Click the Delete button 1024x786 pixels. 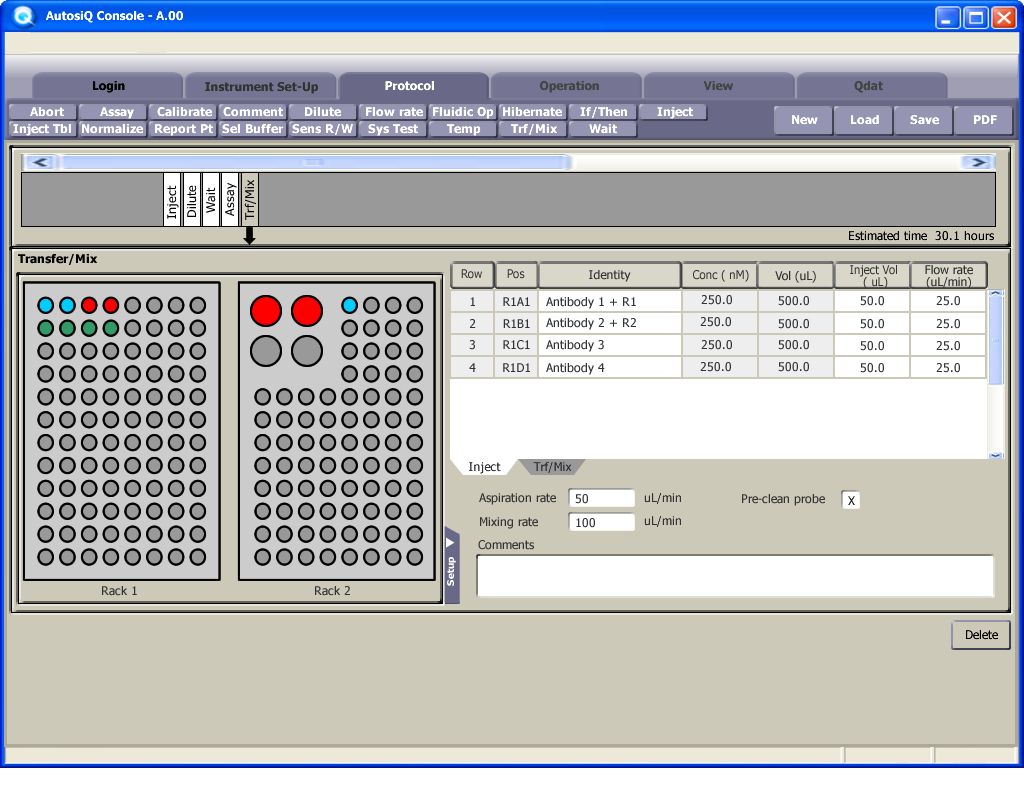[981, 635]
